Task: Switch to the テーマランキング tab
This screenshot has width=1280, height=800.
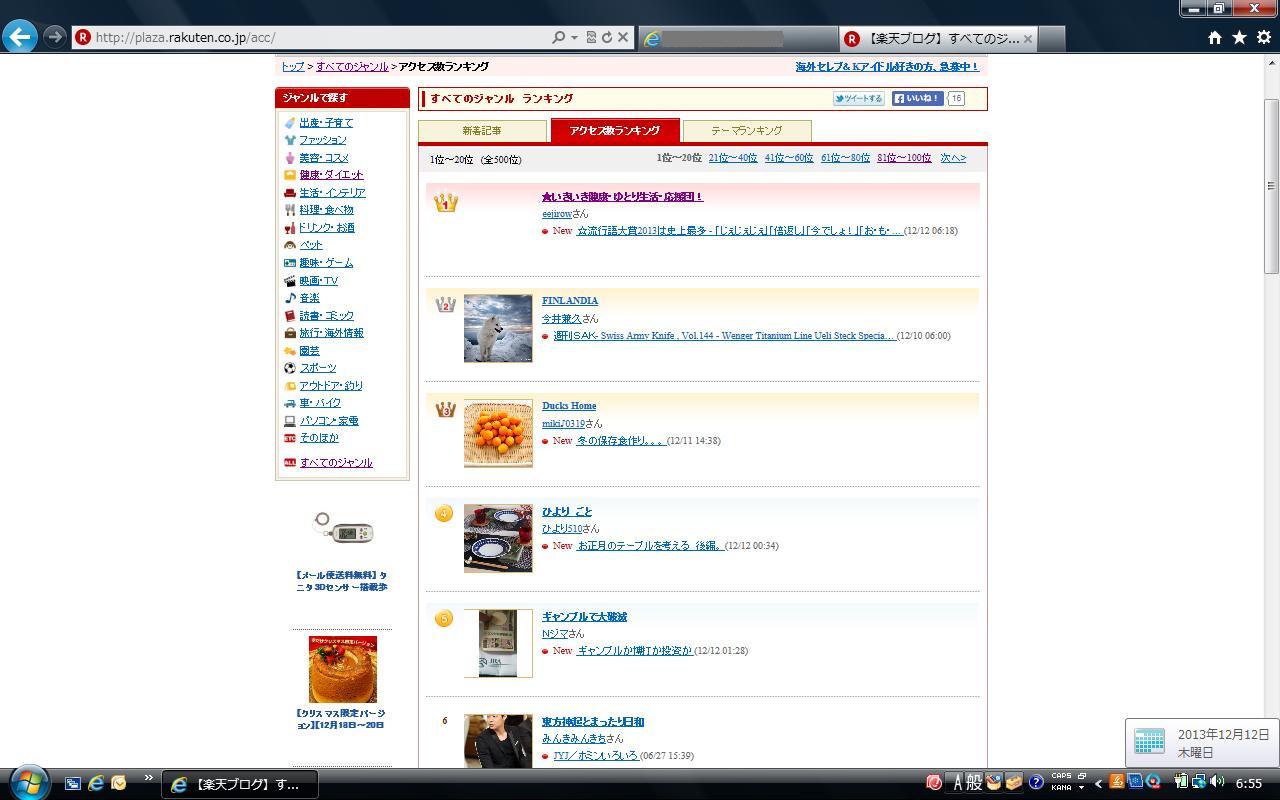Action: click(746, 131)
